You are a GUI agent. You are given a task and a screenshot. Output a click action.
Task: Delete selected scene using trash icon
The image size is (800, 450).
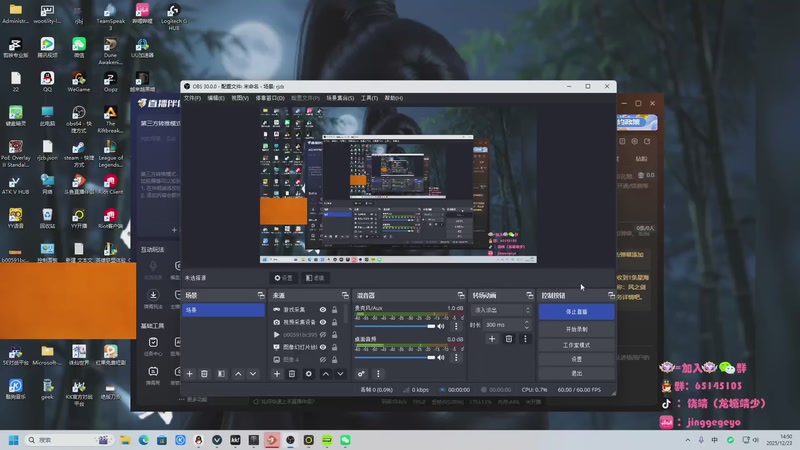pyautogui.click(x=205, y=373)
